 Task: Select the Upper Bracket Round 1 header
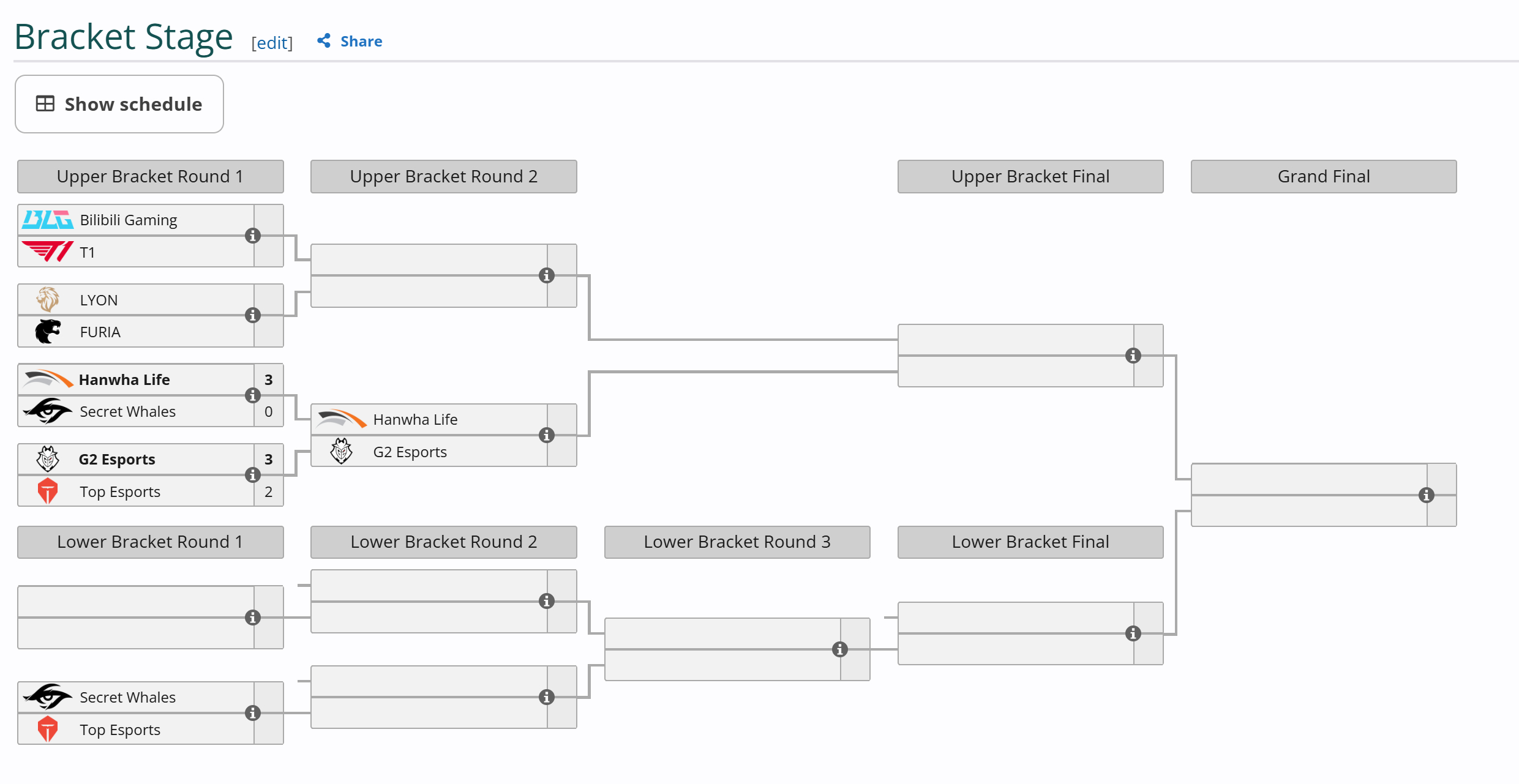point(151,176)
